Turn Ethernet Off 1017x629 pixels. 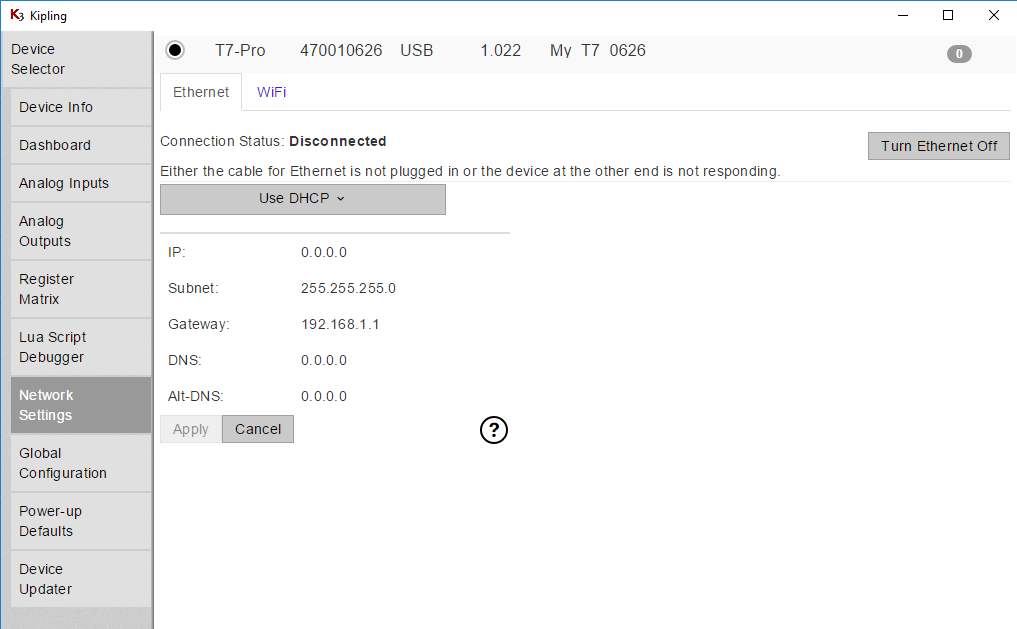tap(938, 146)
